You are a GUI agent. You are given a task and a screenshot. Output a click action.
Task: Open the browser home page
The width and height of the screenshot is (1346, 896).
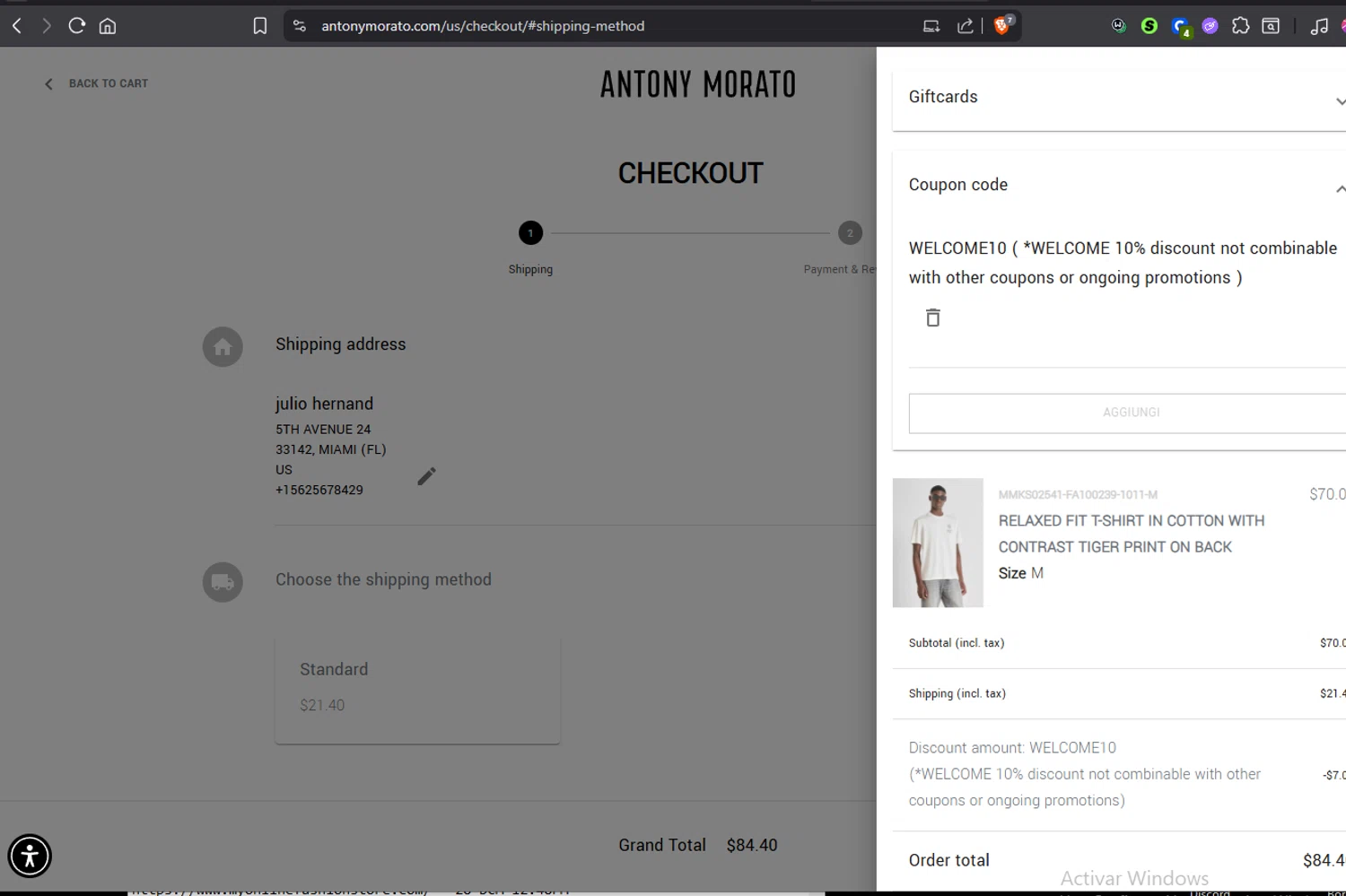point(108,26)
